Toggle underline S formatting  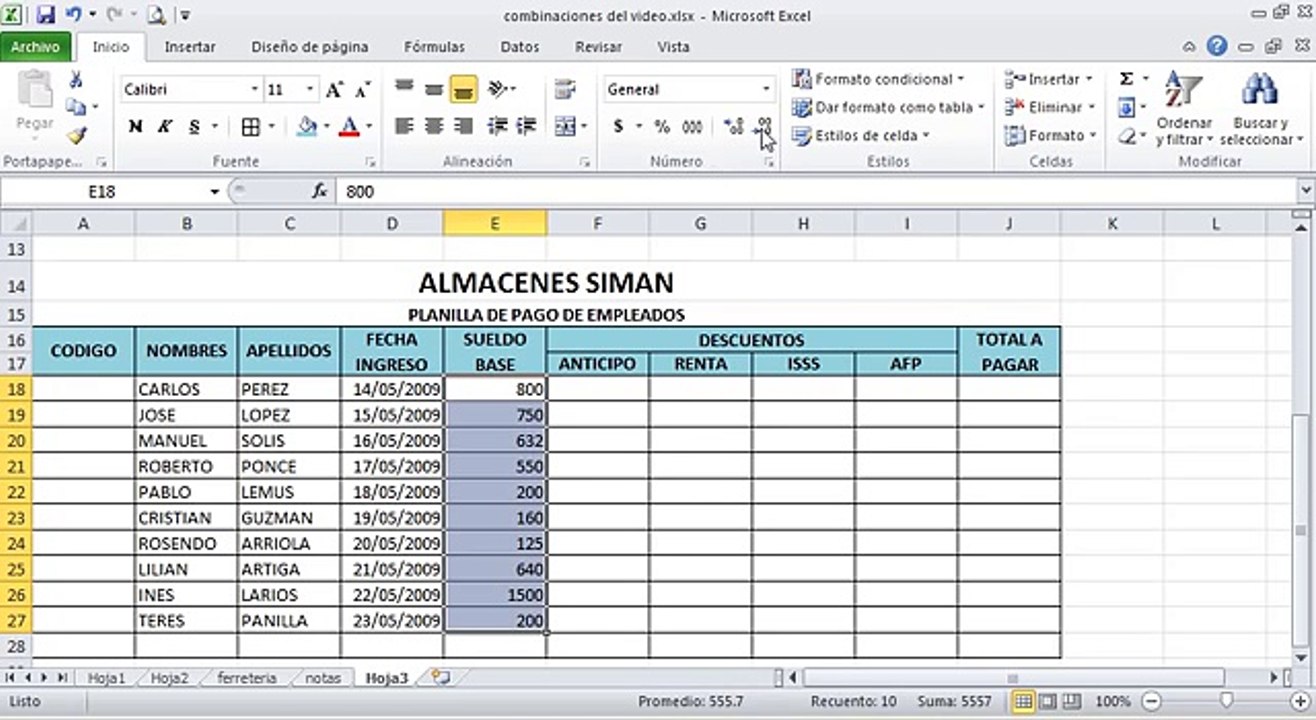click(193, 127)
